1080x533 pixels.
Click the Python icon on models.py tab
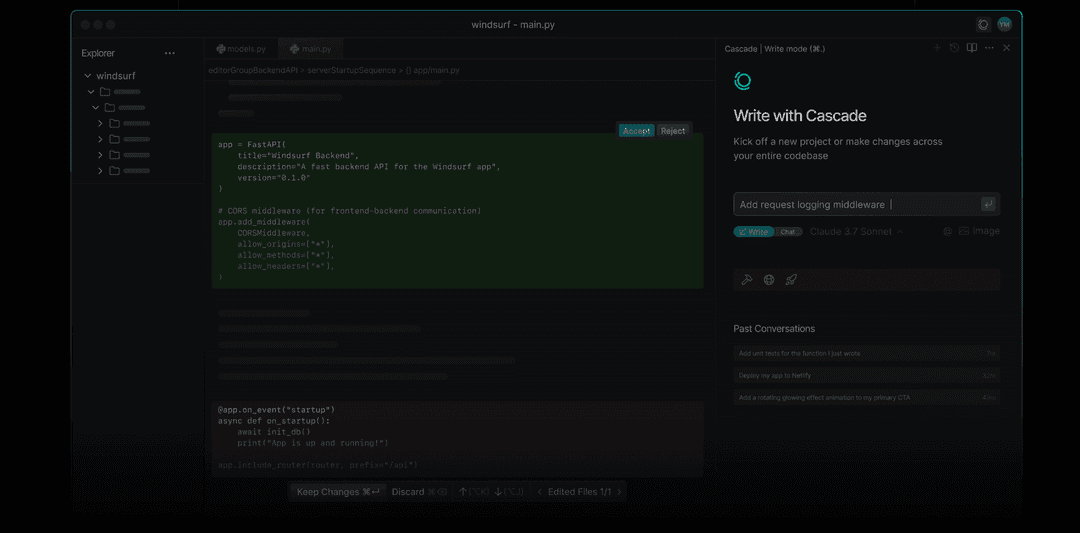tap(221, 49)
